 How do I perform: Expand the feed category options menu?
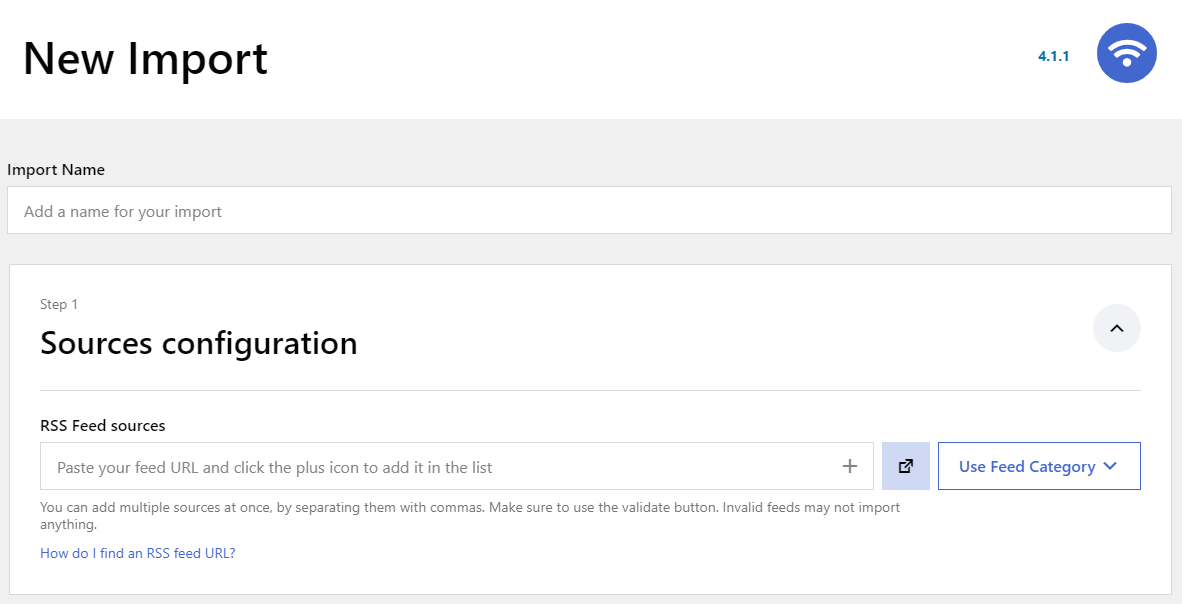tap(1039, 466)
